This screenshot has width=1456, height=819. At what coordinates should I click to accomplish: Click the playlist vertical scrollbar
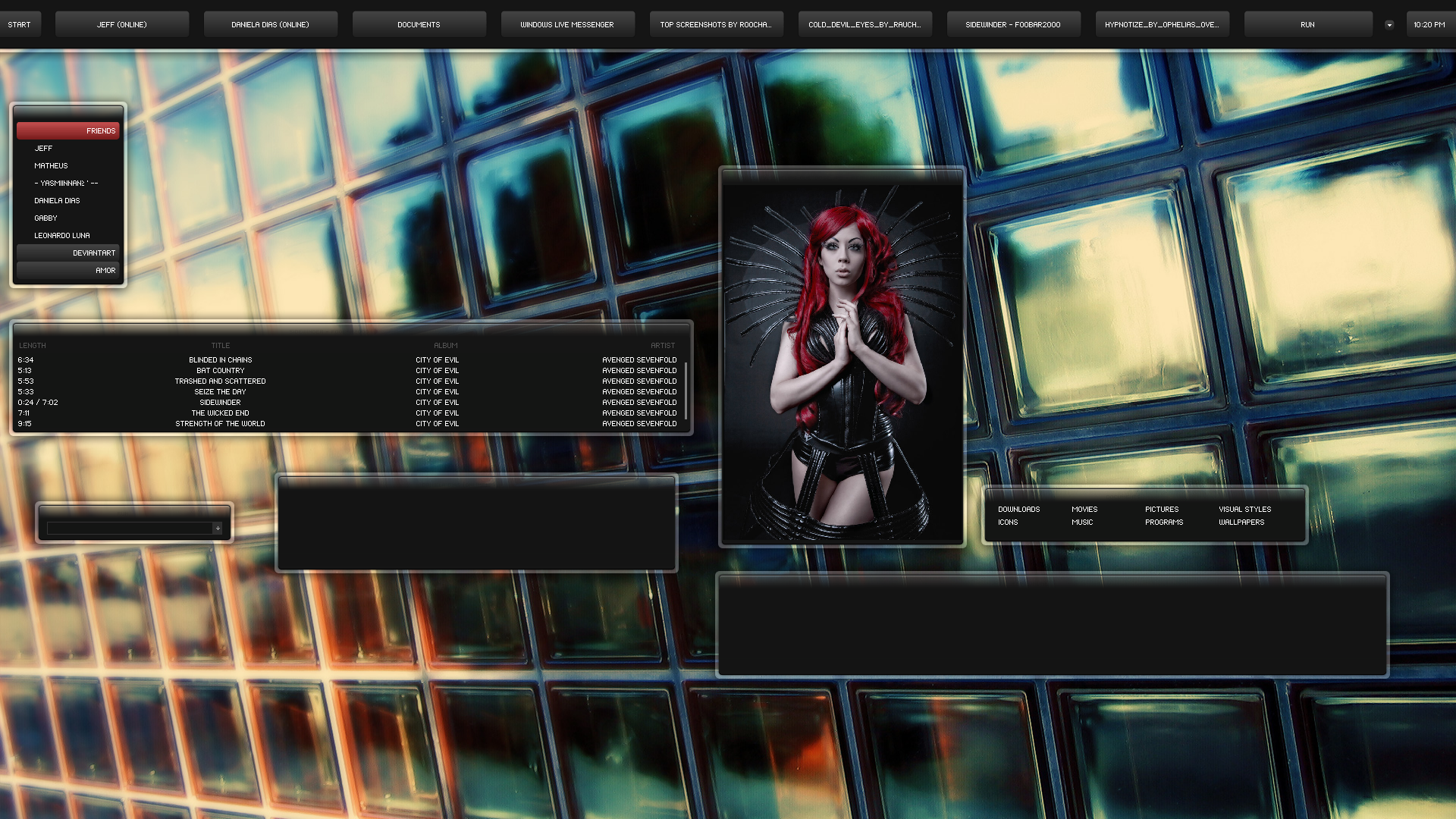coord(686,390)
